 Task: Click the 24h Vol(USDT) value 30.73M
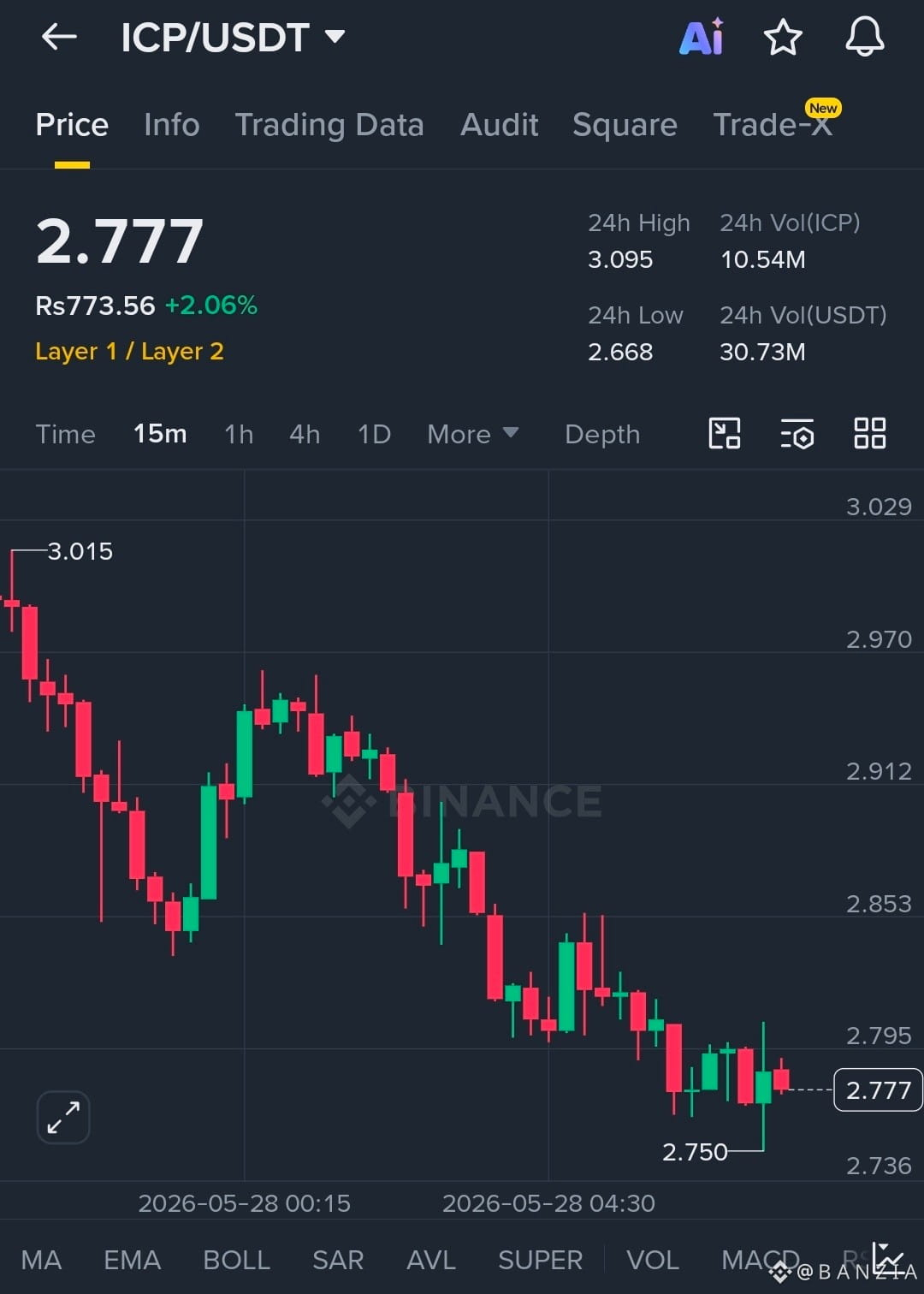(x=762, y=352)
